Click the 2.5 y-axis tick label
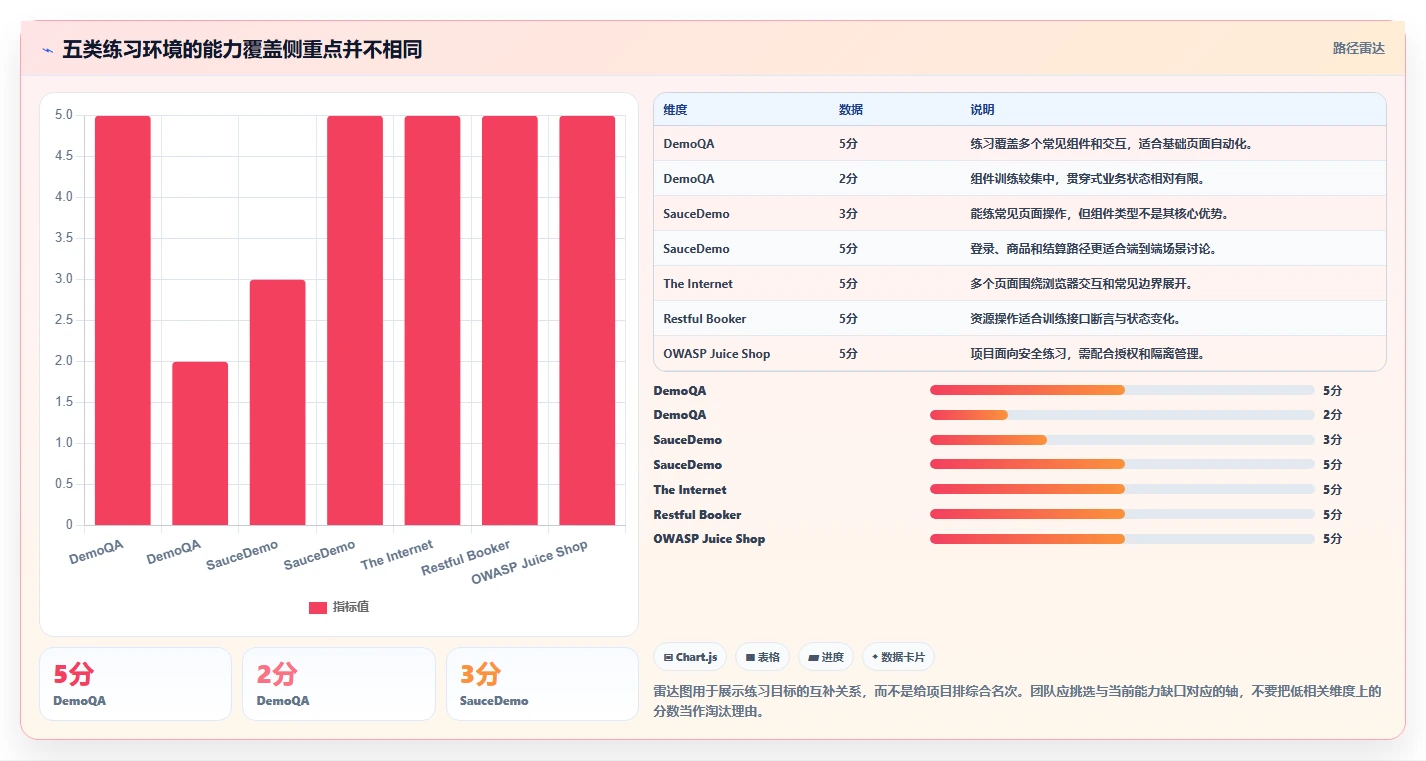The image size is (1426, 761). 63,320
